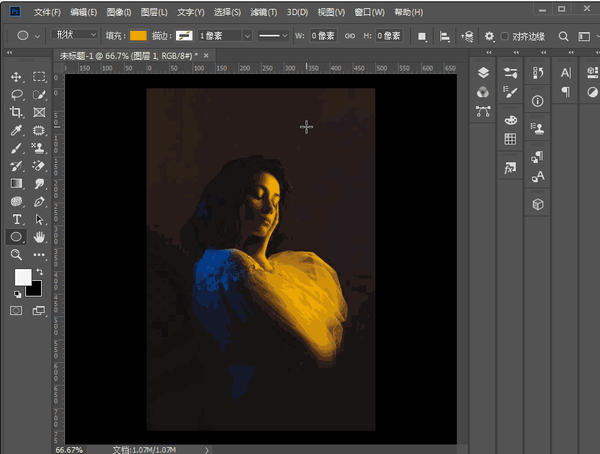Open the ellipse tool preset picker arrow

[x=37, y=36]
